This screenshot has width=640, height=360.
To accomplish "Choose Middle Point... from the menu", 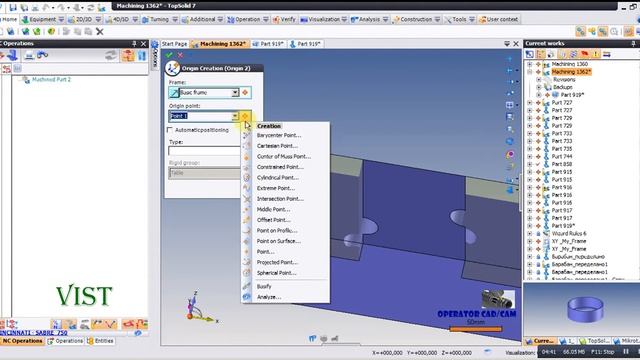I will (273, 209).
